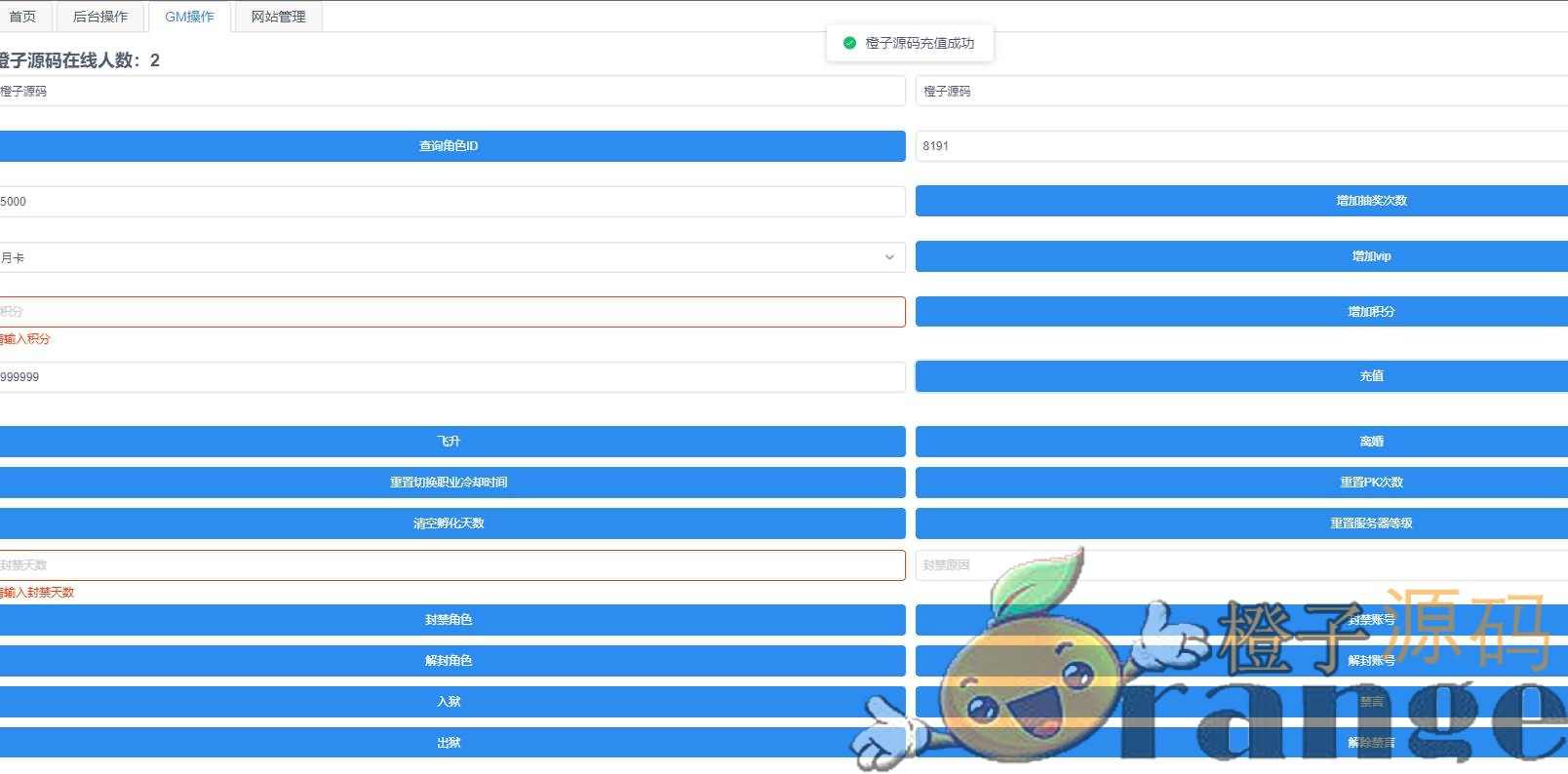The width and height of the screenshot is (1568, 774).
Task: Click the 查询角色ID button
Action: coord(450,146)
